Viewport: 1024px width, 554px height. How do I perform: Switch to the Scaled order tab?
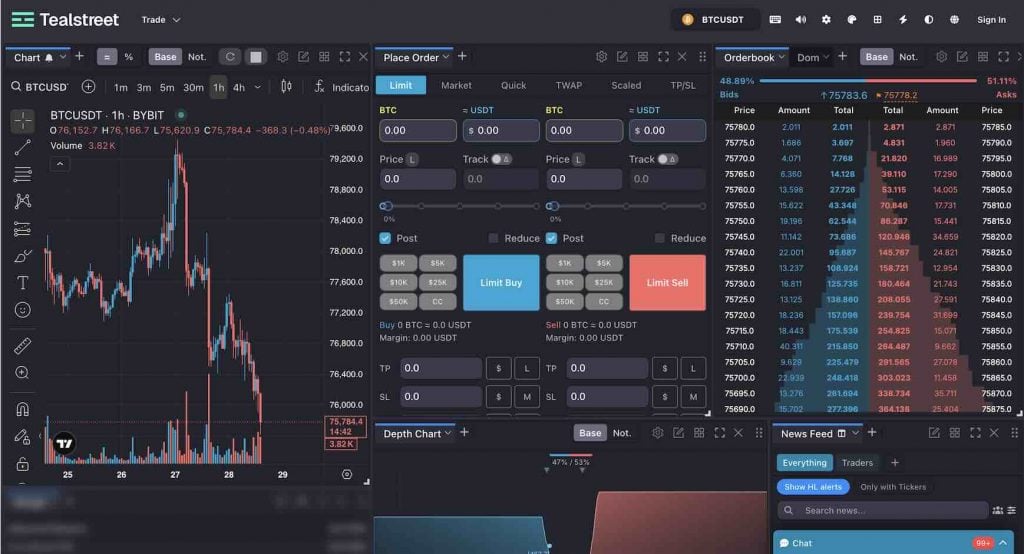point(626,85)
